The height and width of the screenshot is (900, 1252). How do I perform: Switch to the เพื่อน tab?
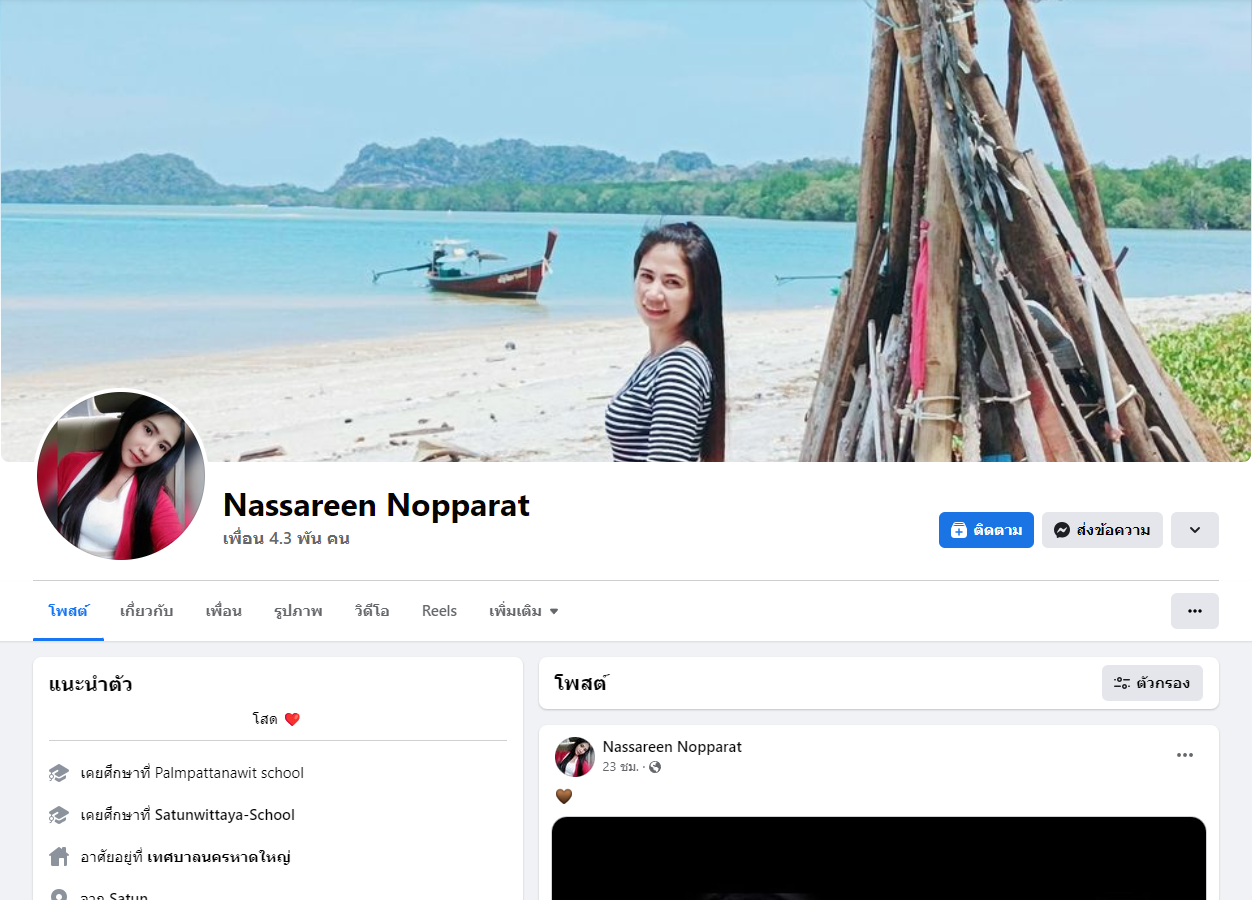click(x=223, y=611)
